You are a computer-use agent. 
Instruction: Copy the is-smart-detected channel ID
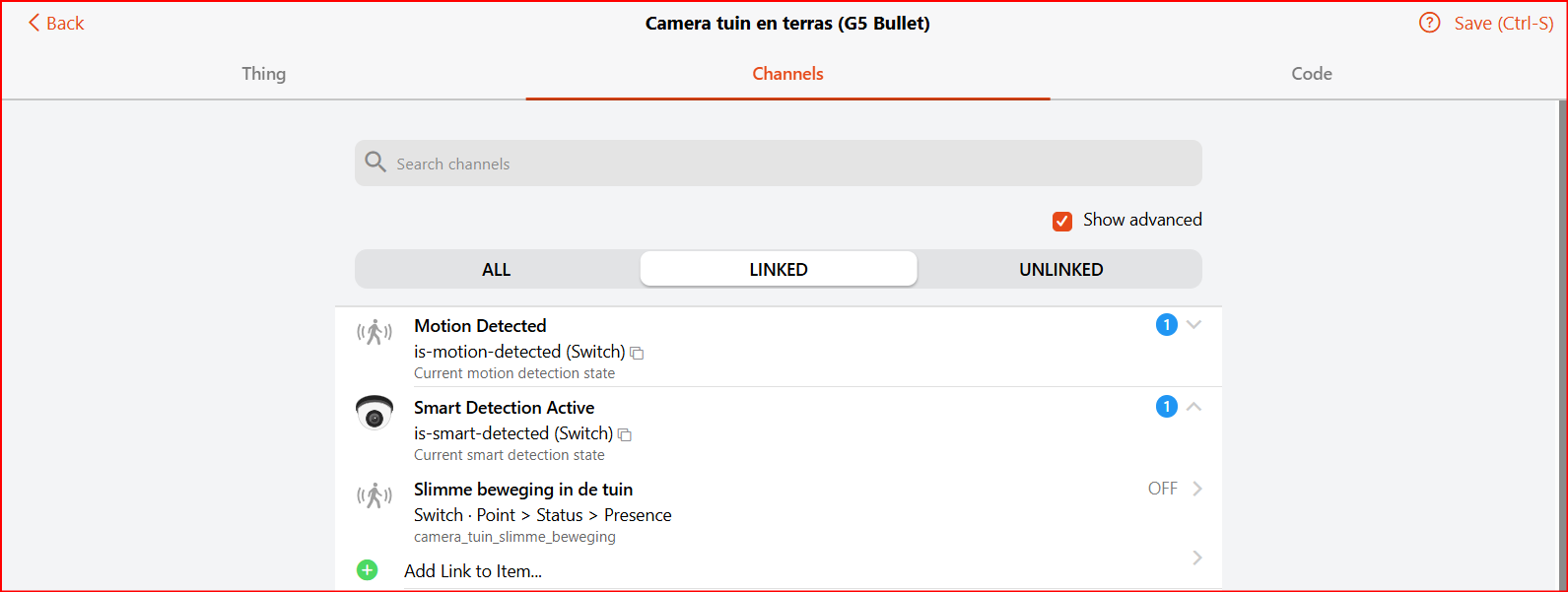point(625,434)
